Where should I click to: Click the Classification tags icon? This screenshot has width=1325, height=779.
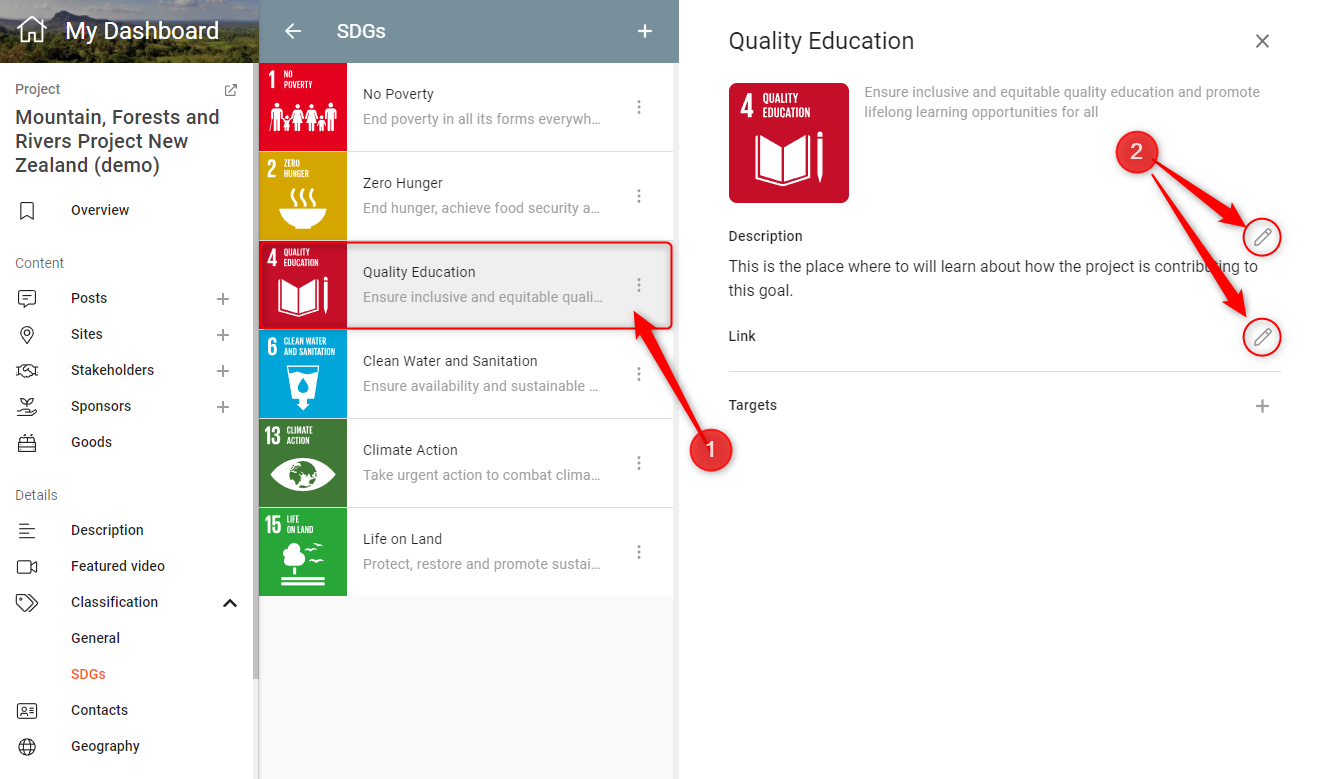tap(27, 602)
